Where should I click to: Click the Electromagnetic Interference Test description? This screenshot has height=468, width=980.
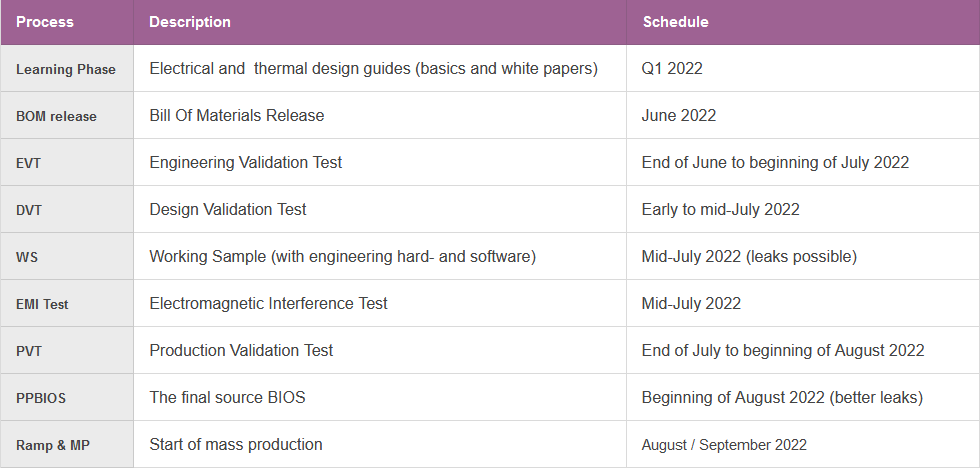click(x=268, y=303)
